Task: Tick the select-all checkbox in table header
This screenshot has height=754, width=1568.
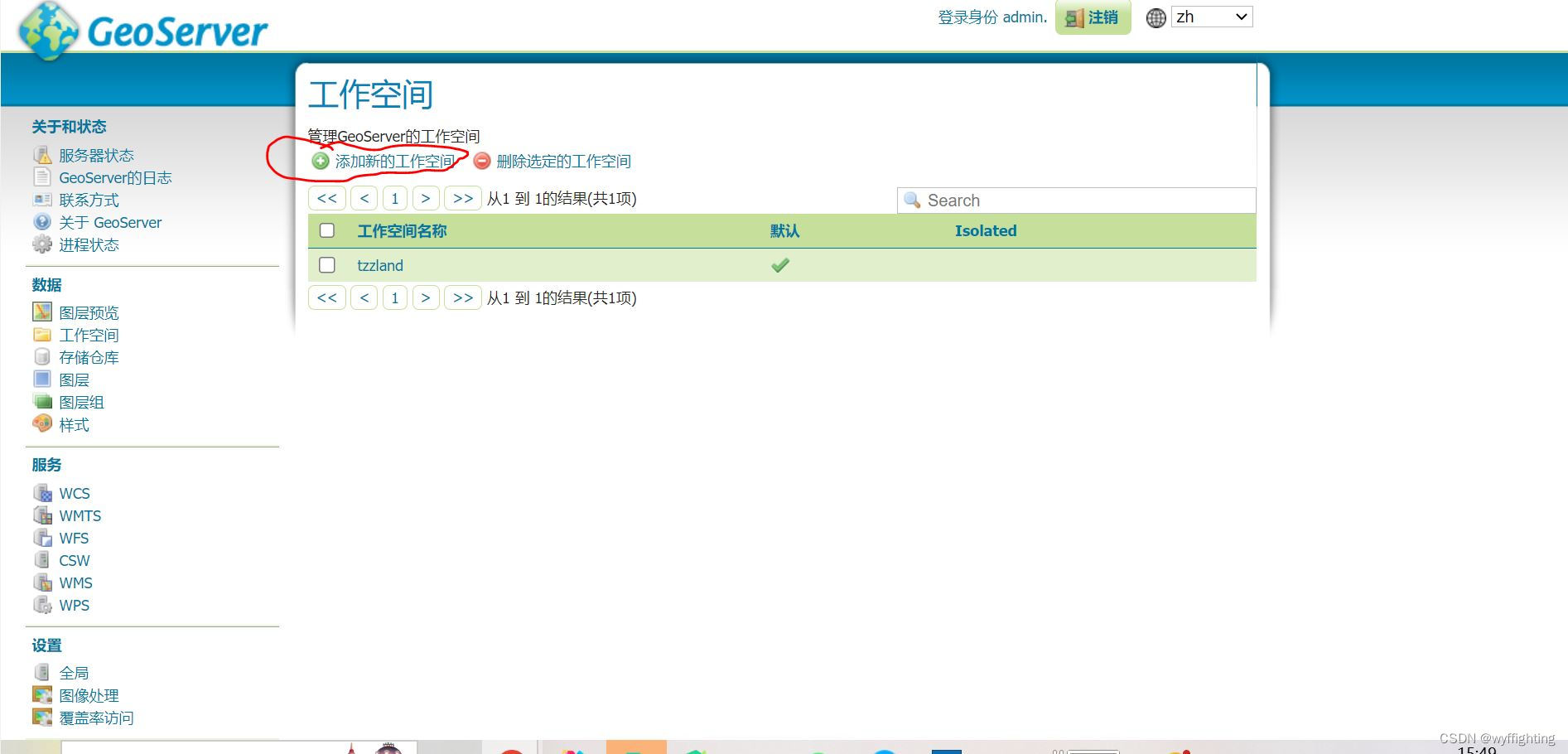Action: pos(327,230)
